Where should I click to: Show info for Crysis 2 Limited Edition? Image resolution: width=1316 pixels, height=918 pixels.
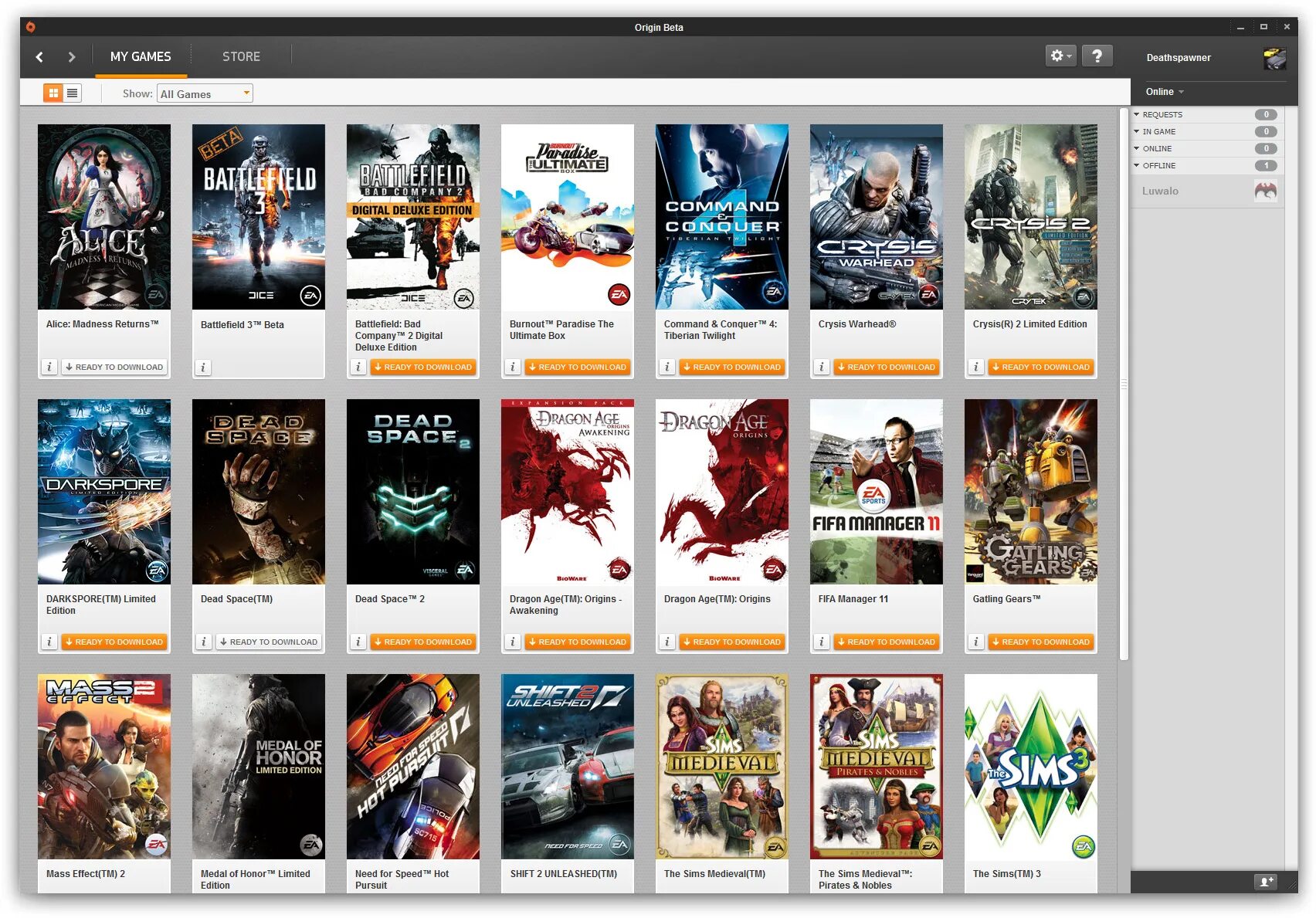[976, 368]
